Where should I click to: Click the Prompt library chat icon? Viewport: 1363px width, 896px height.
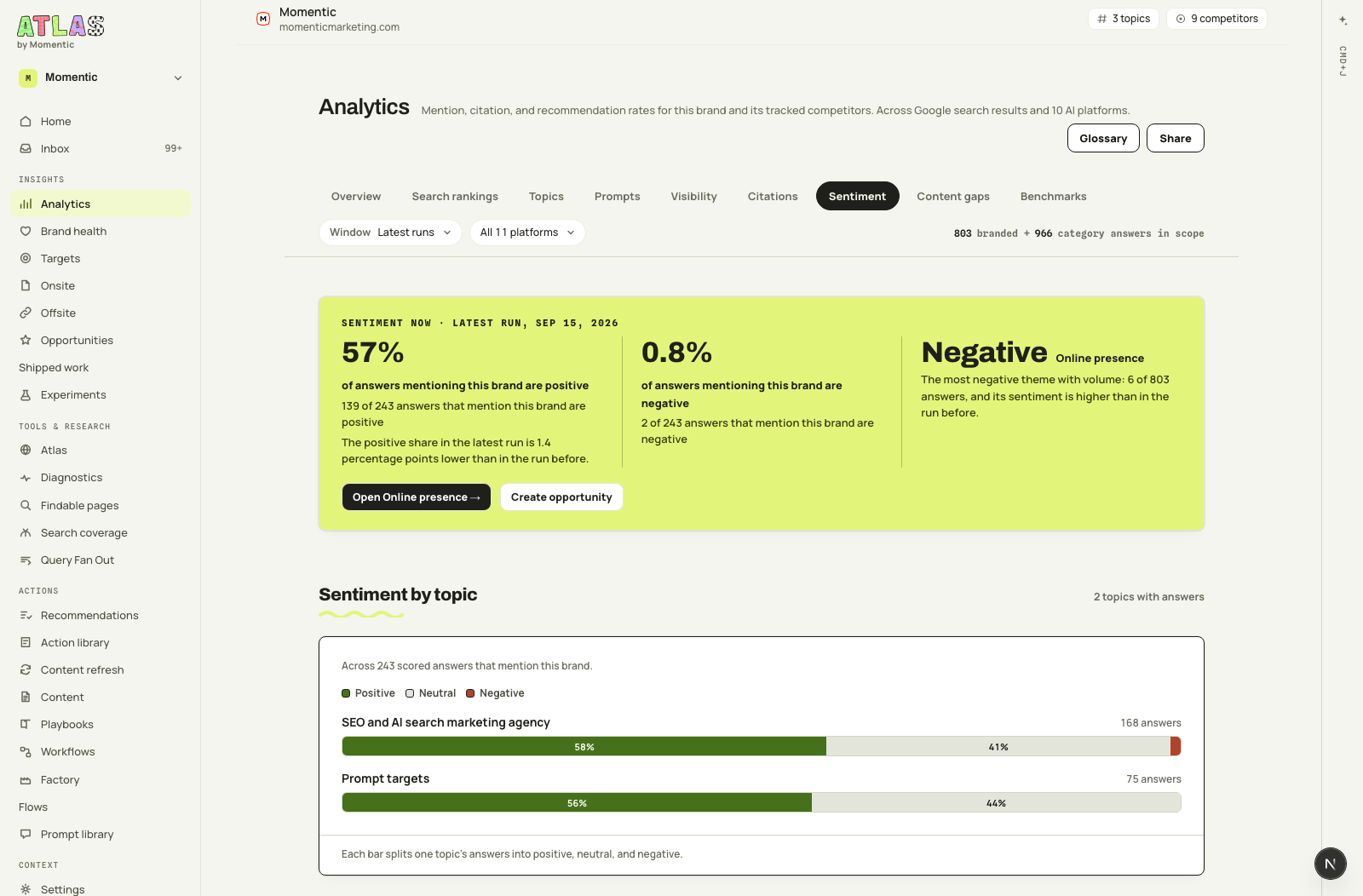[26, 835]
